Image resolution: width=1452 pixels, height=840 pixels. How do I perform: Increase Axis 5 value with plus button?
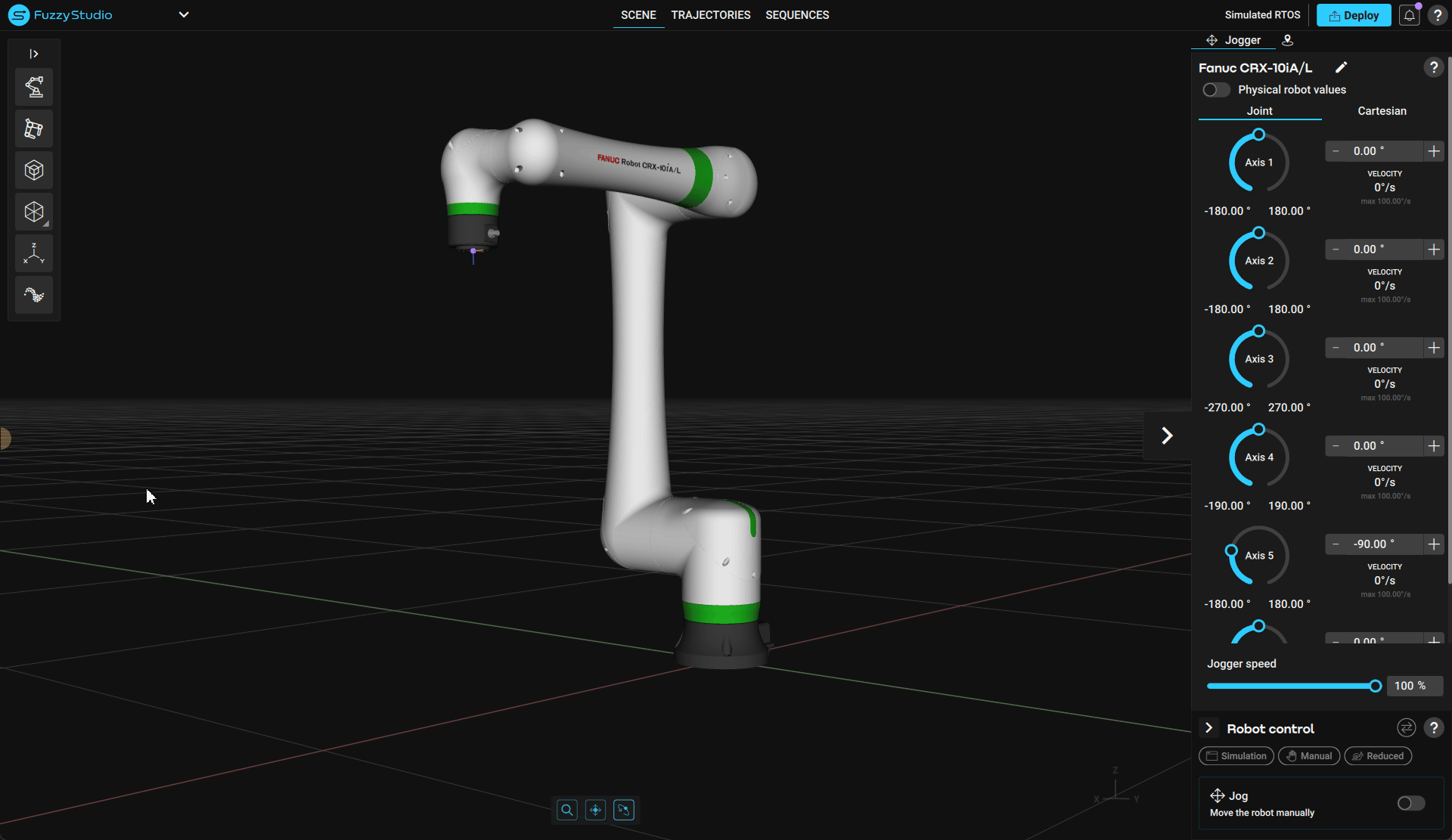1433,544
